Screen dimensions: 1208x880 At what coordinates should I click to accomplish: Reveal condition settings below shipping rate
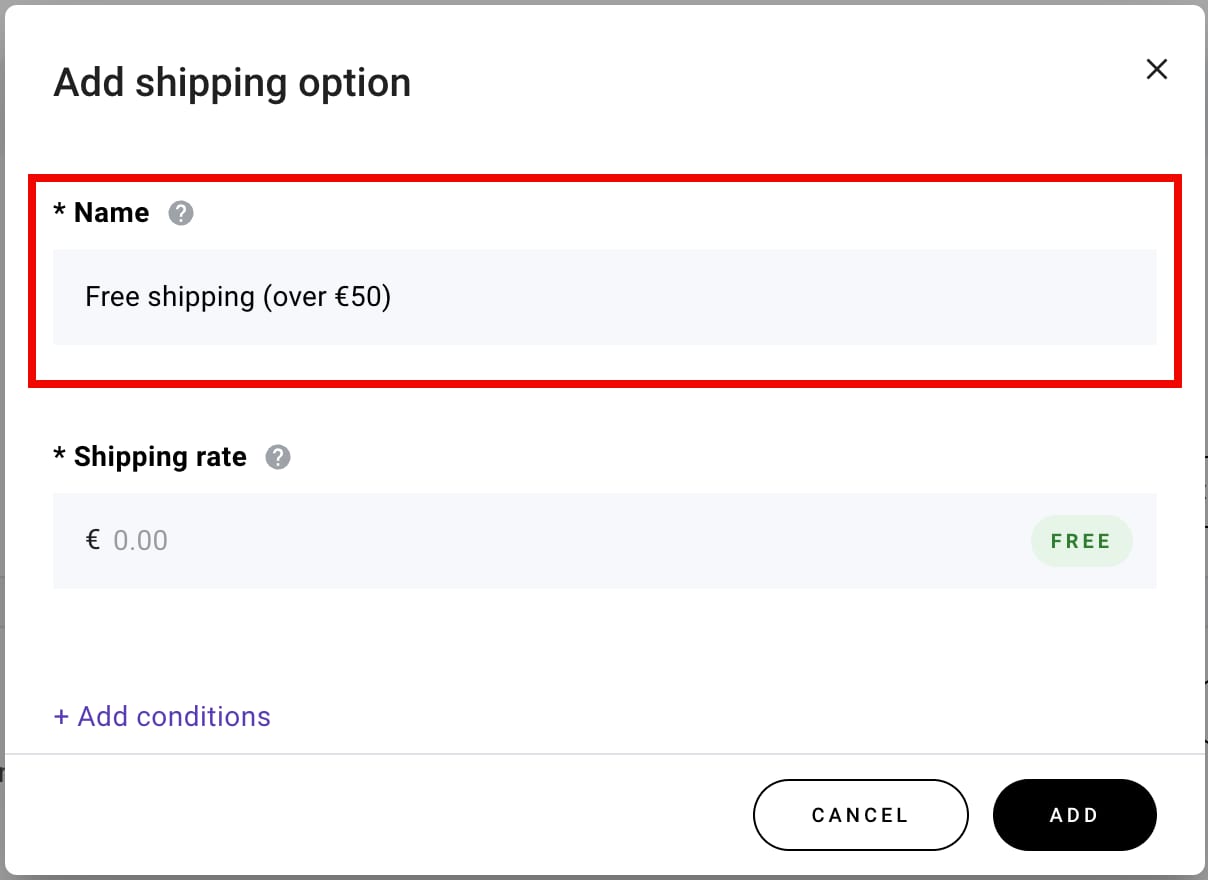click(161, 716)
